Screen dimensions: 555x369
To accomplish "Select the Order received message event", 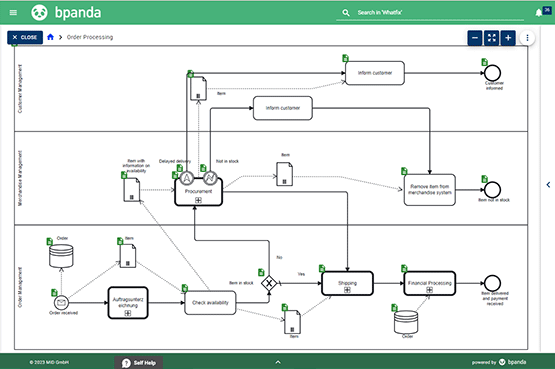I will [x=61, y=302].
